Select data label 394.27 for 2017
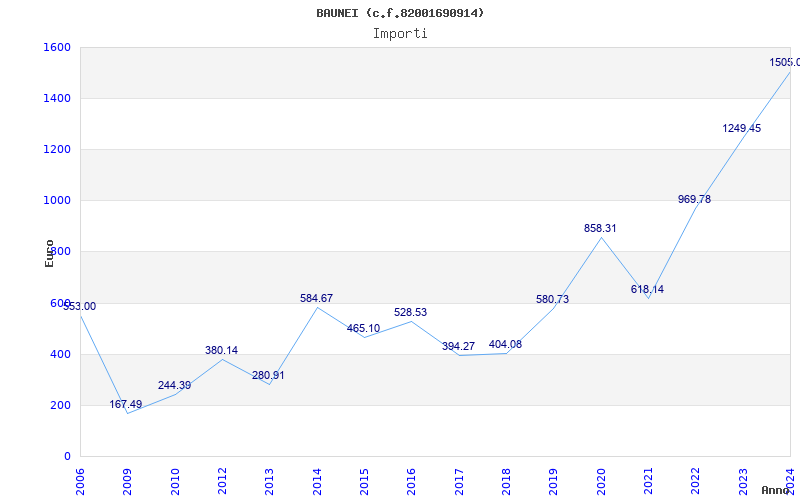 pyautogui.click(x=458, y=346)
